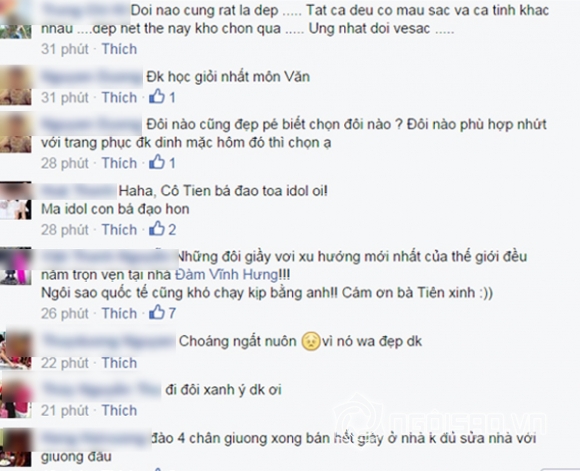Click the 21 phút timestamp
Screen dimensions: 580x471
click(65, 410)
